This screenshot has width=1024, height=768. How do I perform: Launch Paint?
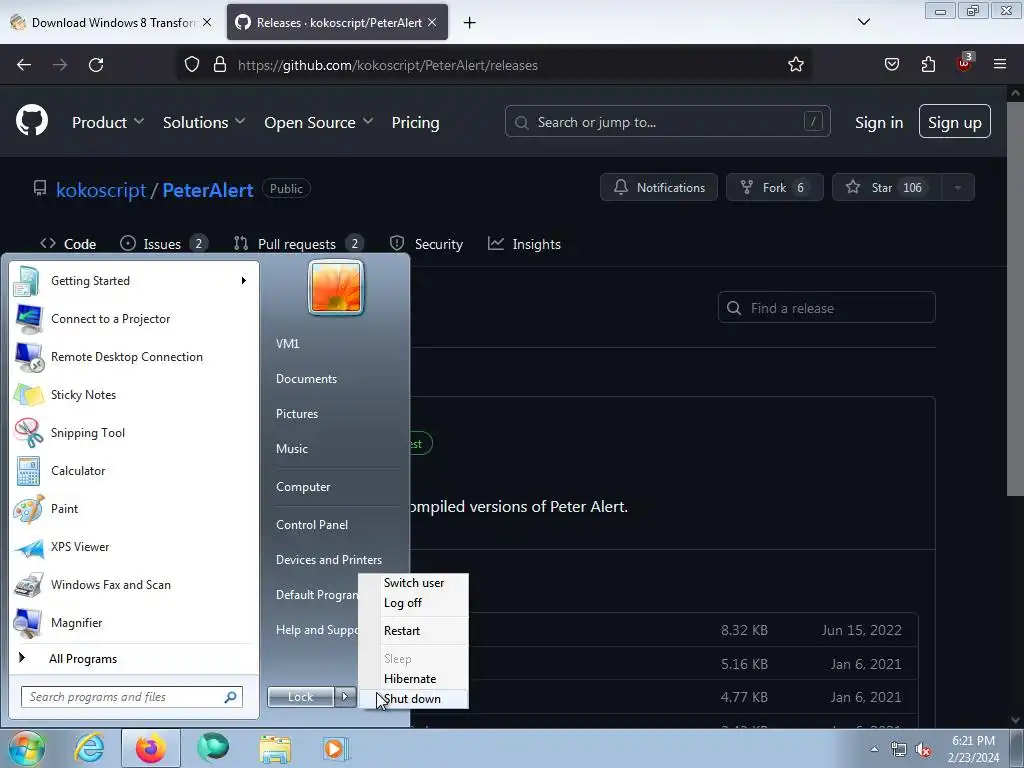point(134,509)
